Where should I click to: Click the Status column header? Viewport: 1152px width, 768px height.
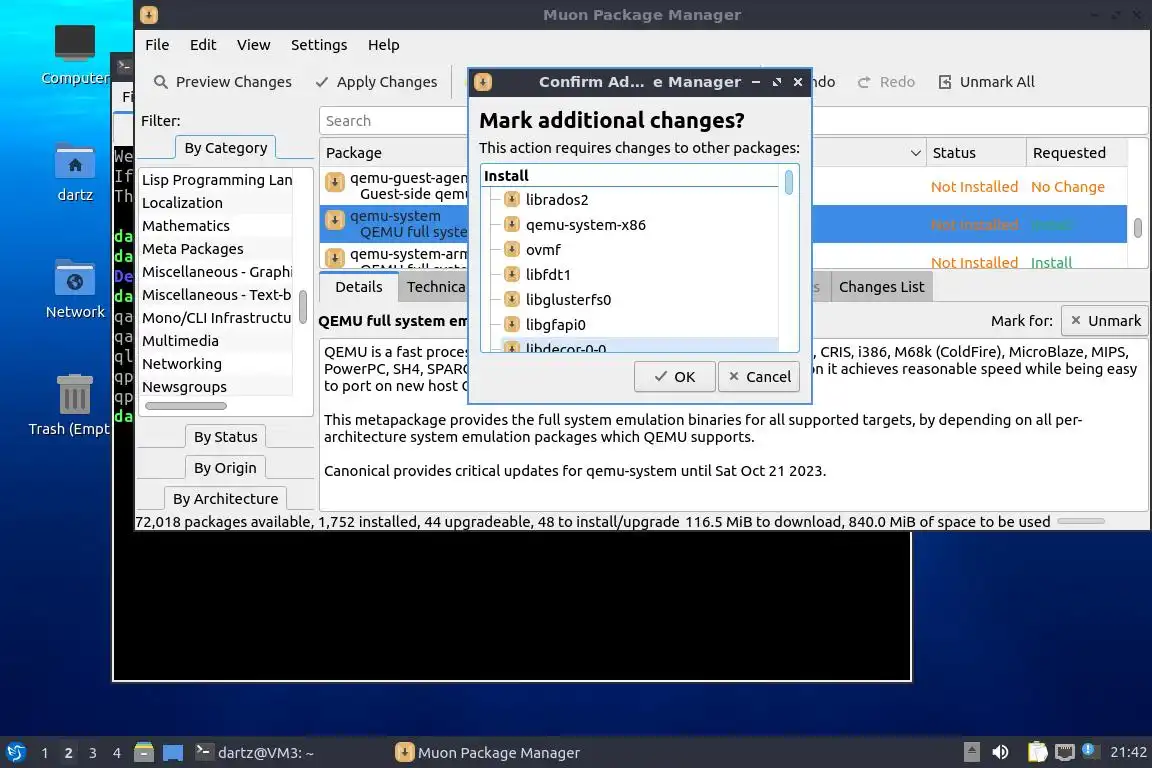point(976,153)
